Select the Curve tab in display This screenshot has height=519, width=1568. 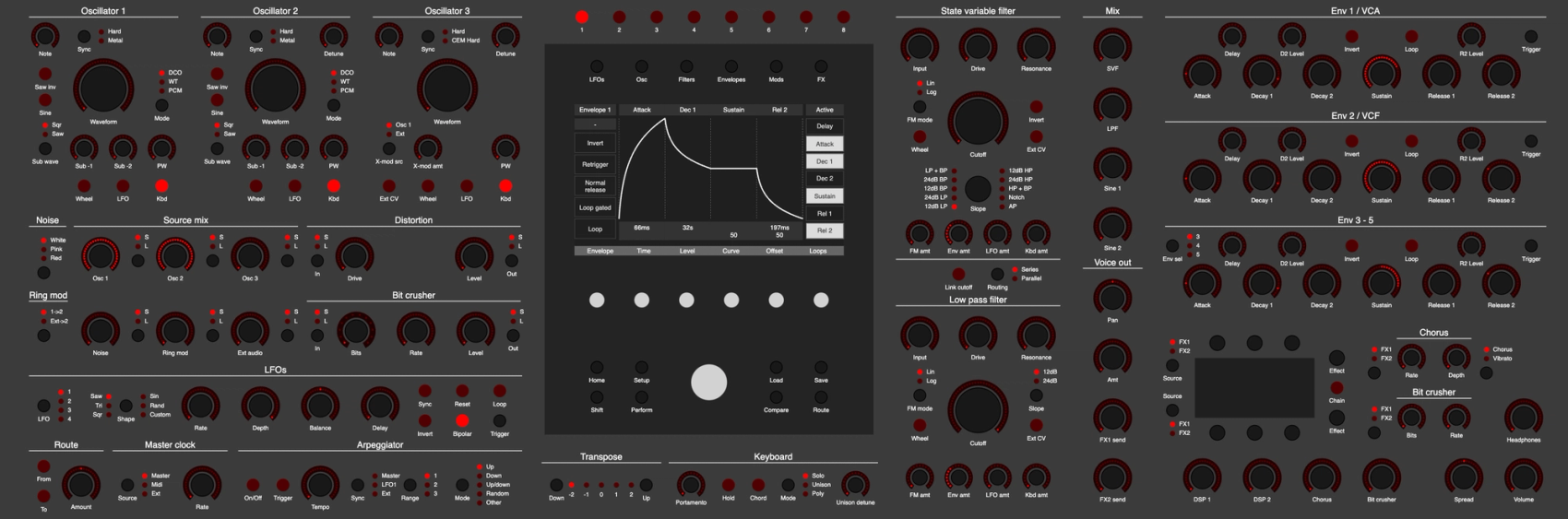click(x=731, y=251)
